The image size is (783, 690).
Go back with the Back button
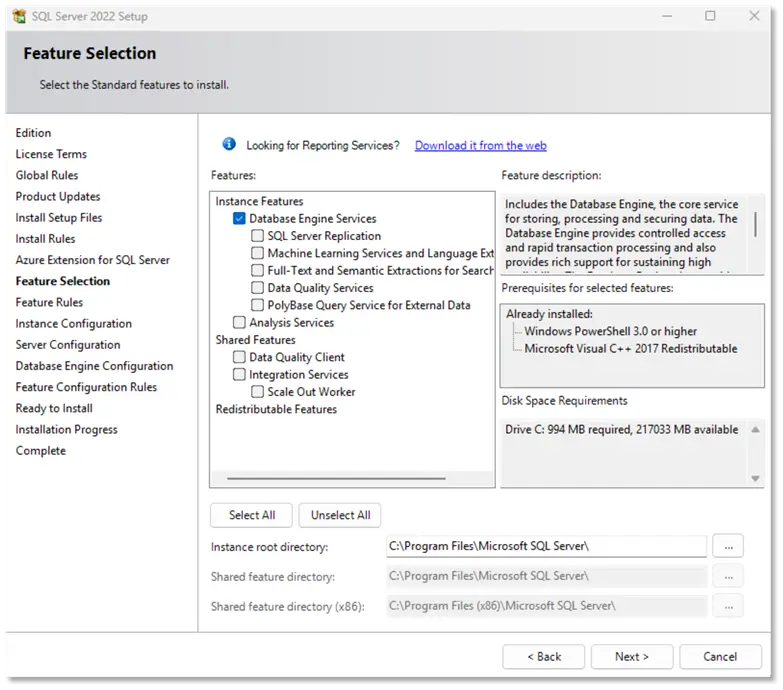tap(544, 657)
